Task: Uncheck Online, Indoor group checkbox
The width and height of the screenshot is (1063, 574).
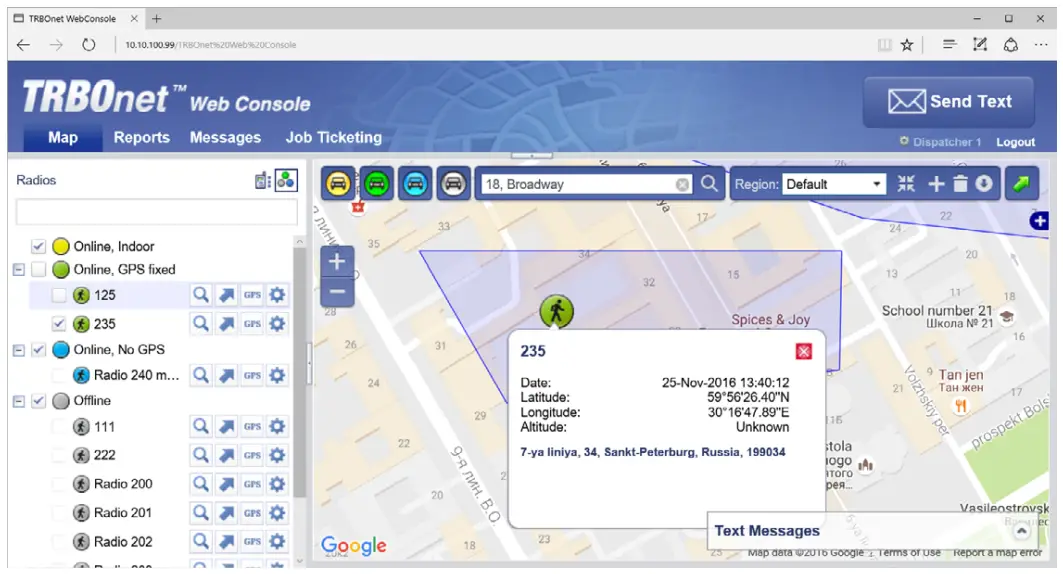Action: point(39,246)
